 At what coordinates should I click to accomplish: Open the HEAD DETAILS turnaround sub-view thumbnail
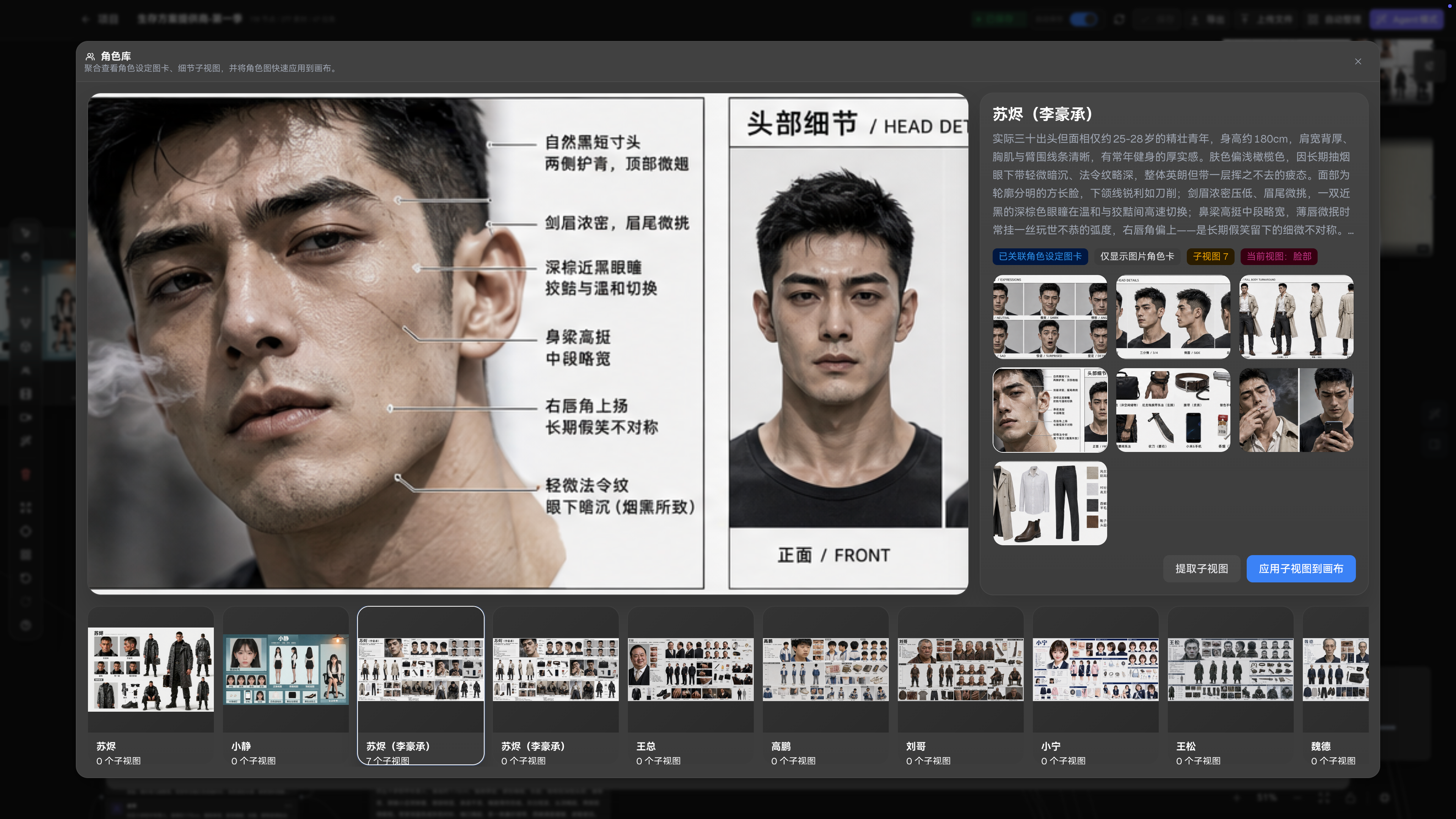pyautogui.click(x=1173, y=317)
